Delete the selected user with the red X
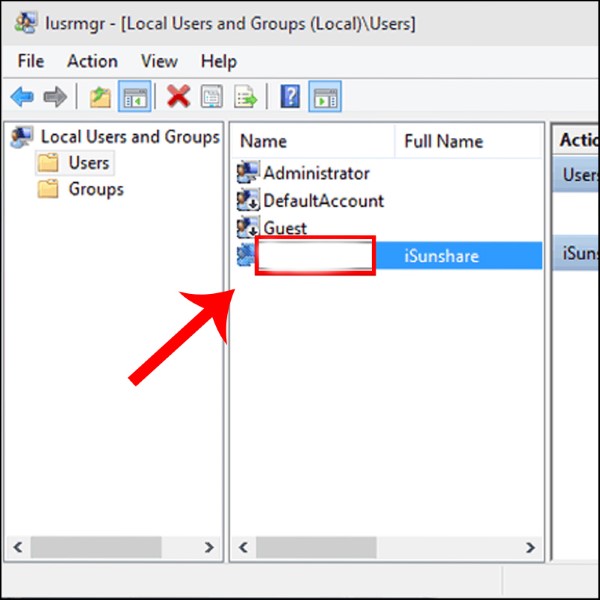Viewport: 600px width, 600px height. pos(179,97)
